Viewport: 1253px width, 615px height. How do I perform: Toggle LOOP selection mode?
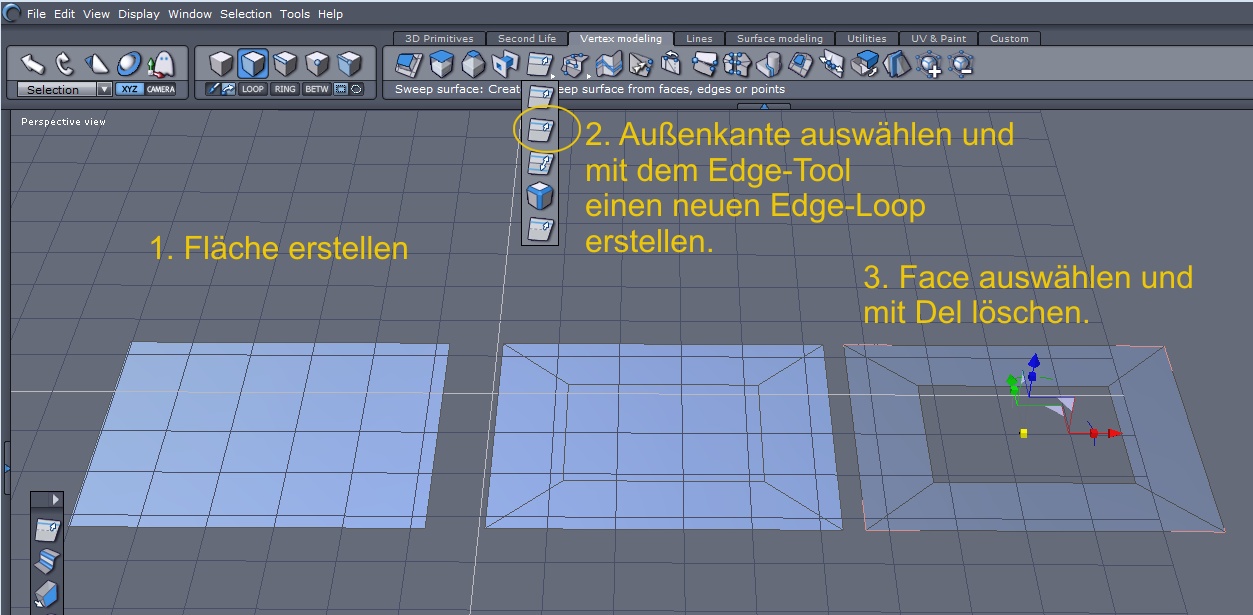(253, 89)
